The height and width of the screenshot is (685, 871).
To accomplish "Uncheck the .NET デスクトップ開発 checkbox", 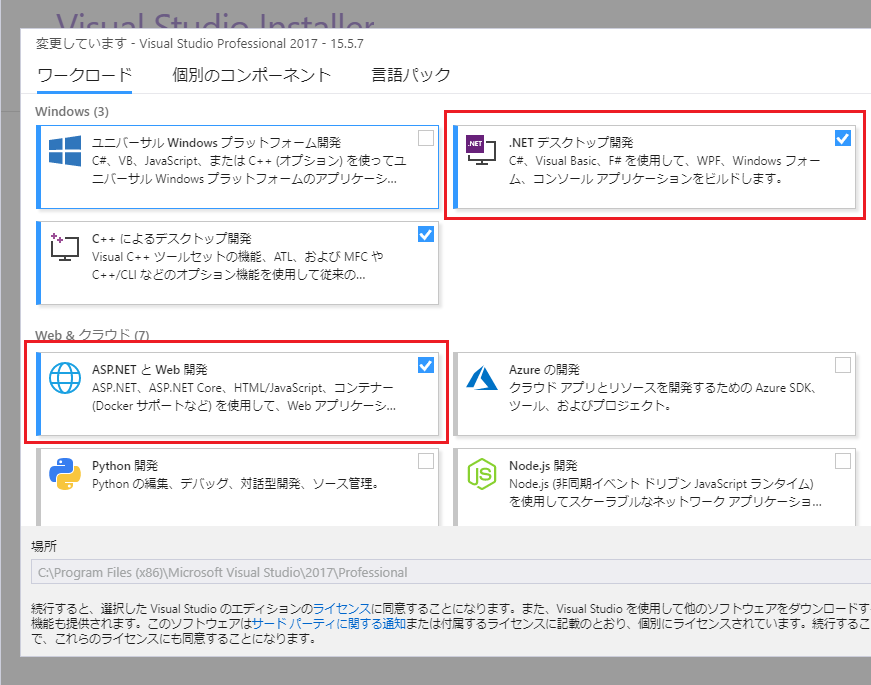I will pos(843,138).
